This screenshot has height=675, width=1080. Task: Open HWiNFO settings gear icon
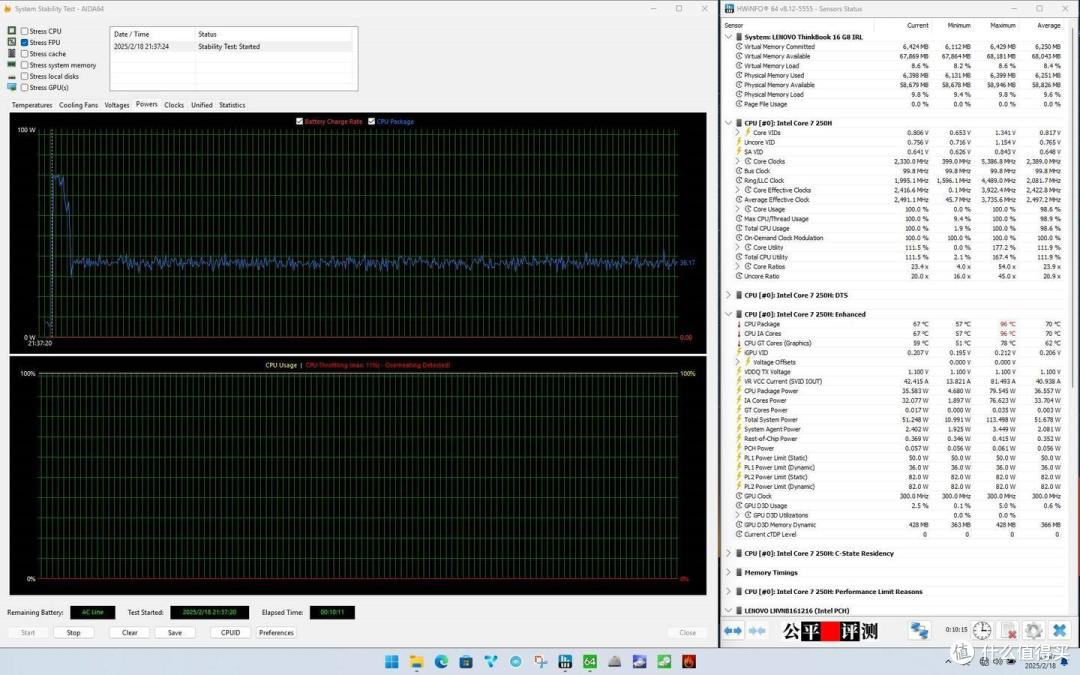(x=1032, y=631)
